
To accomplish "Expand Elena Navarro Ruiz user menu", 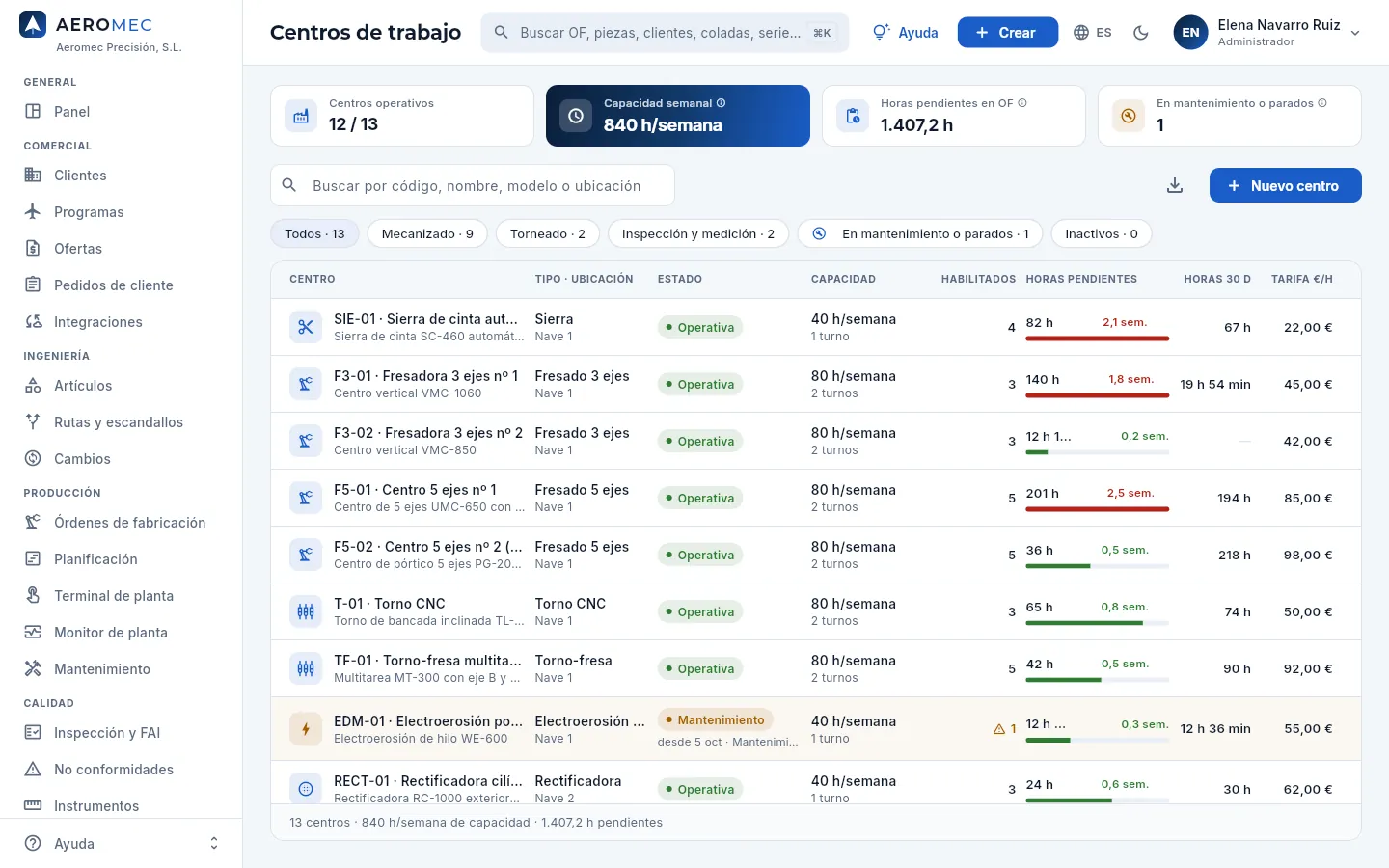I will [x=1267, y=33].
